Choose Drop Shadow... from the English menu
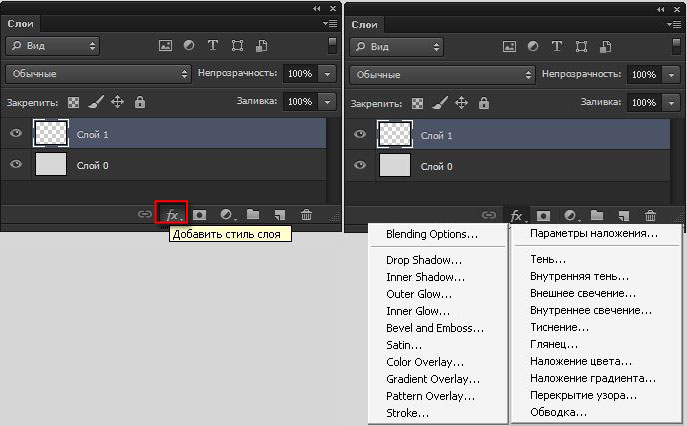This screenshot has width=687, height=426. tap(419, 260)
